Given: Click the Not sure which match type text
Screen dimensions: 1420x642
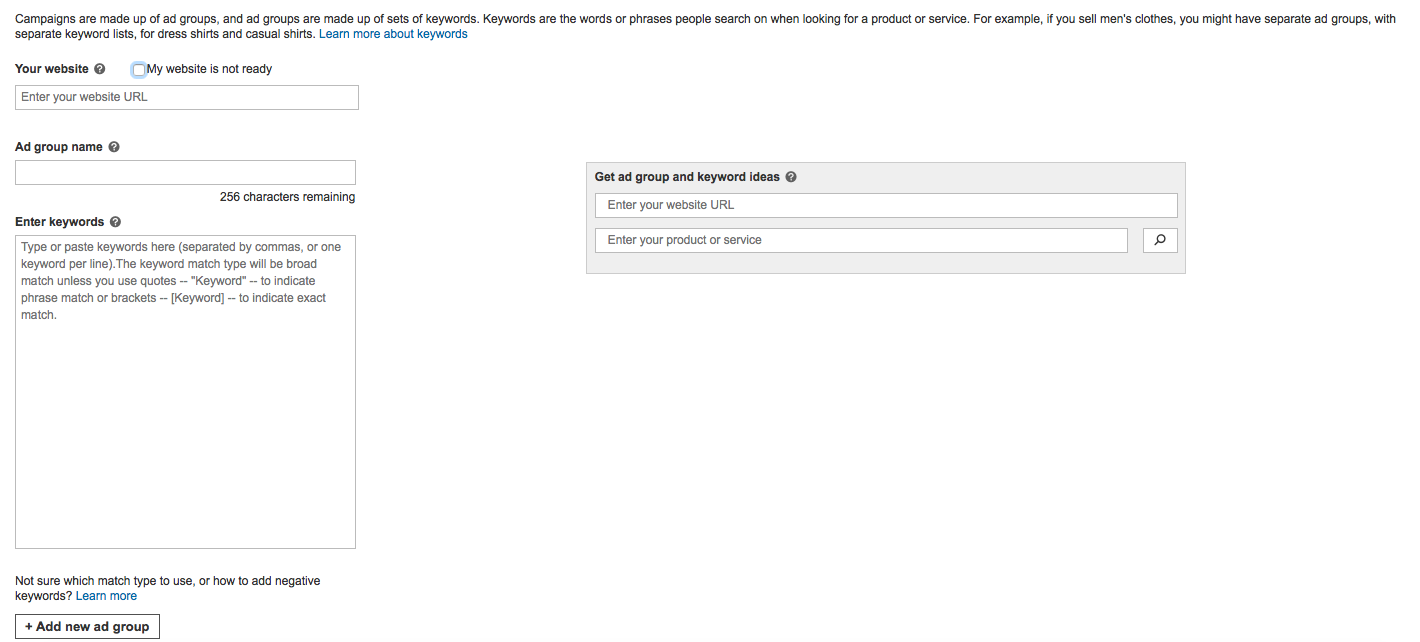Looking at the screenshot, I should (168, 581).
